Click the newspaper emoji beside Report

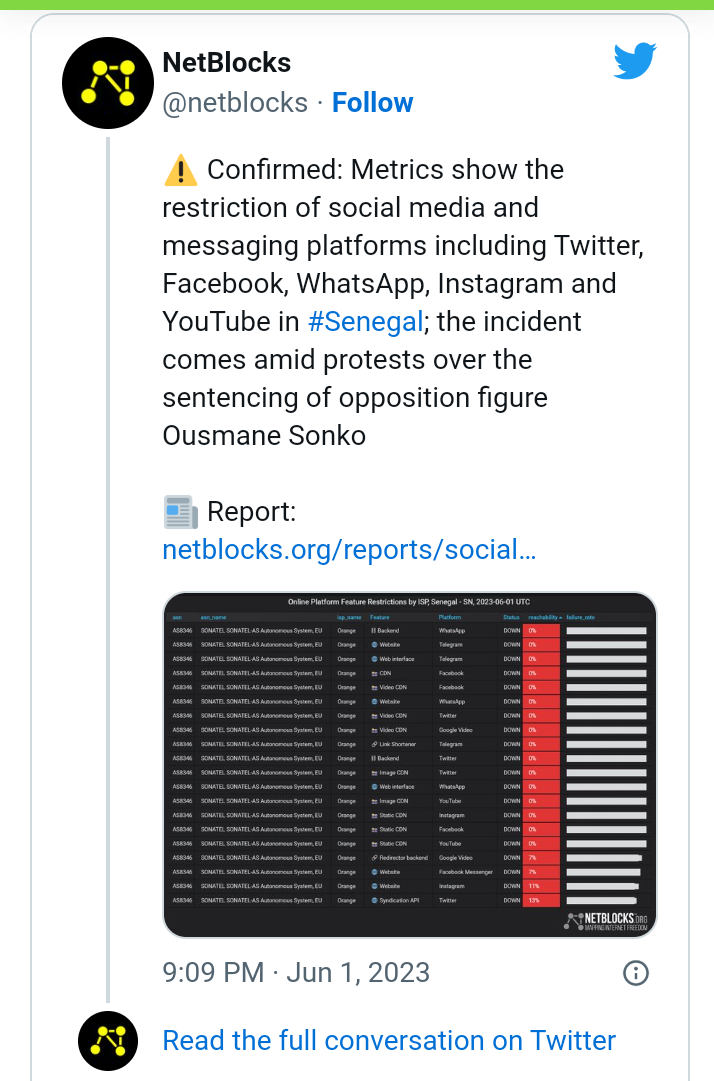click(180, 513)
